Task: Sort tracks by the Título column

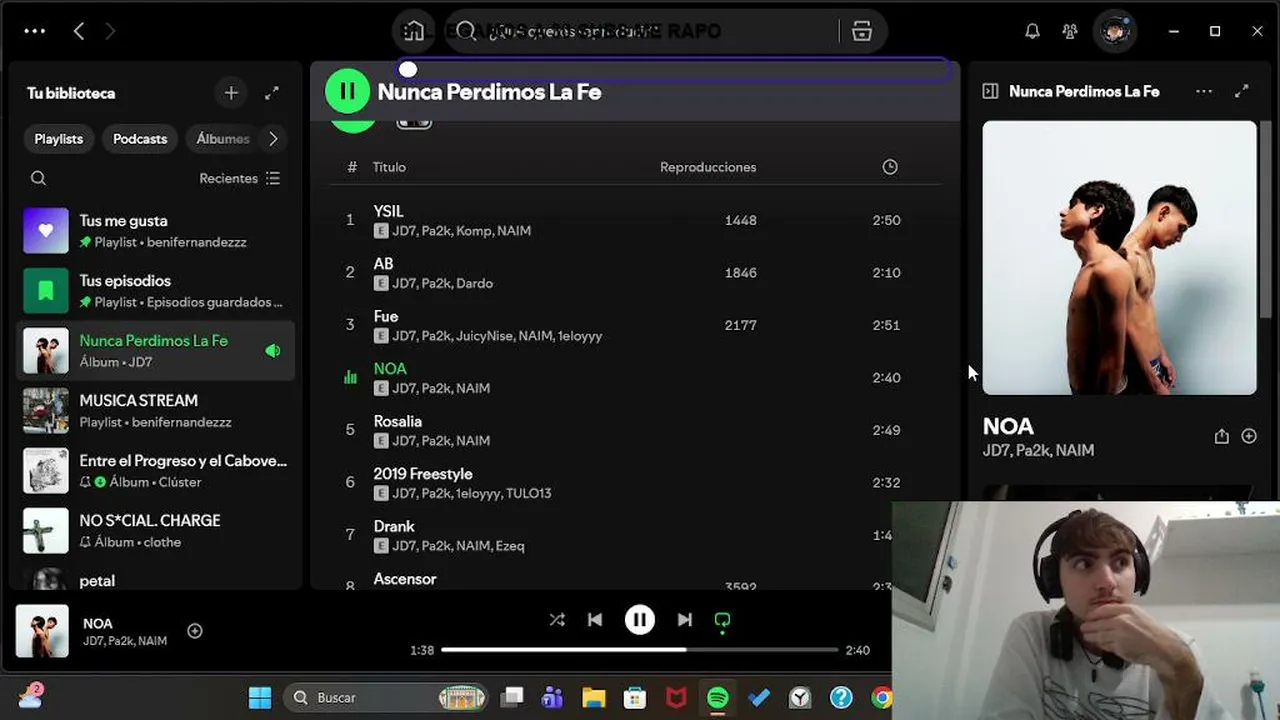Action: point(389,167)
